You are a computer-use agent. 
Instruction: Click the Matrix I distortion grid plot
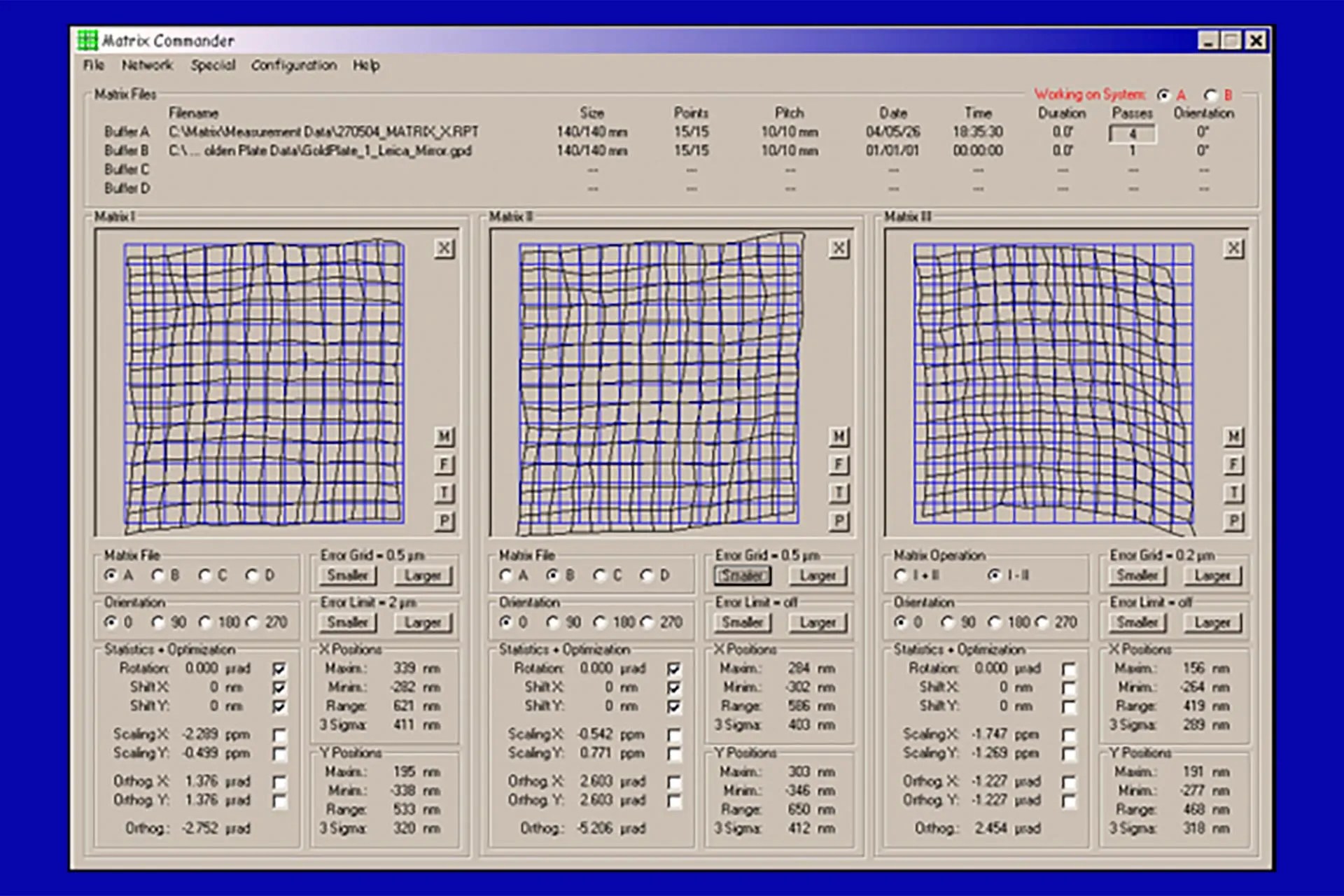[264, 384]
